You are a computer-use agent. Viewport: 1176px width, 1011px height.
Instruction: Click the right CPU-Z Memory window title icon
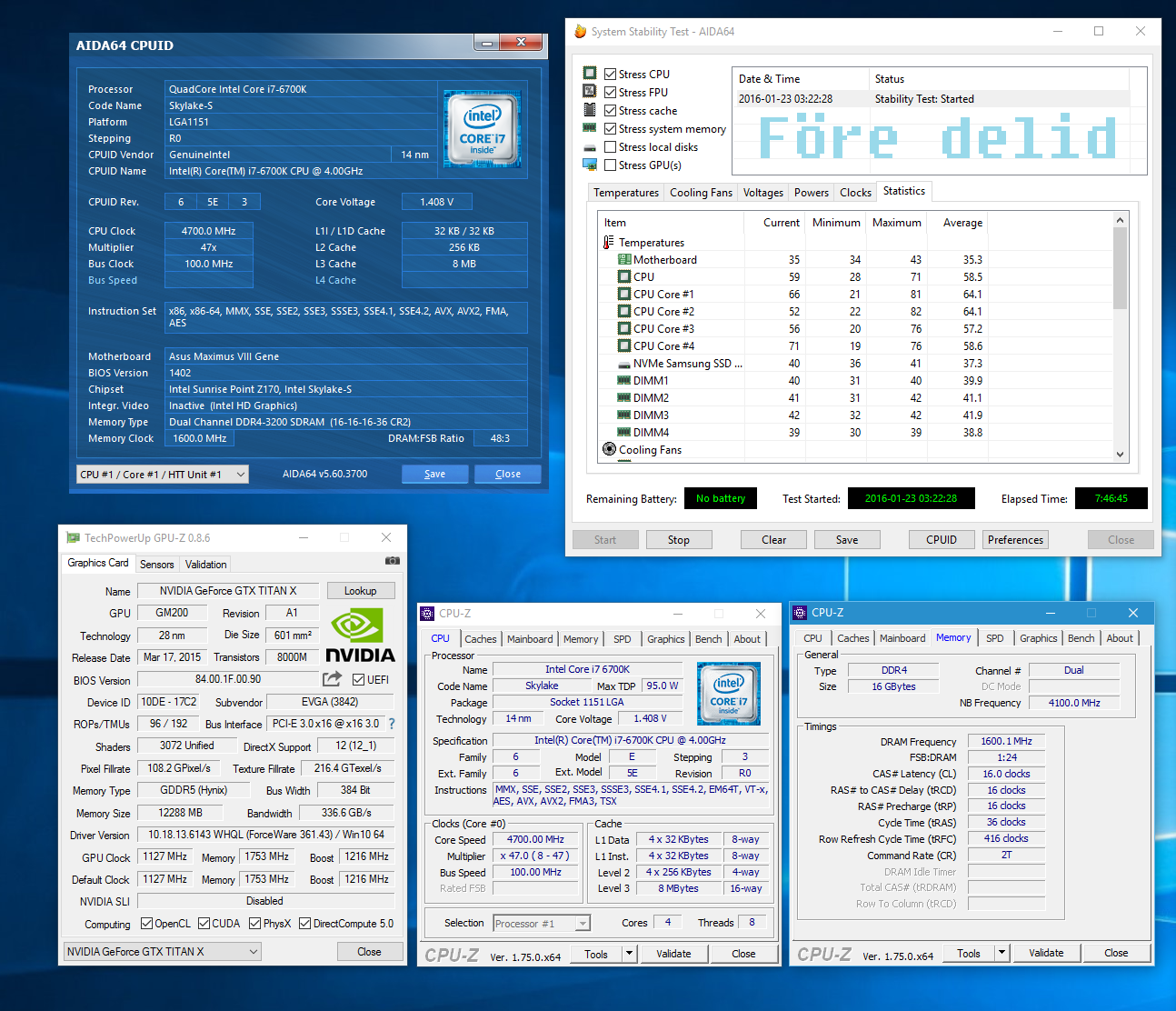click(x=800, y=613)
